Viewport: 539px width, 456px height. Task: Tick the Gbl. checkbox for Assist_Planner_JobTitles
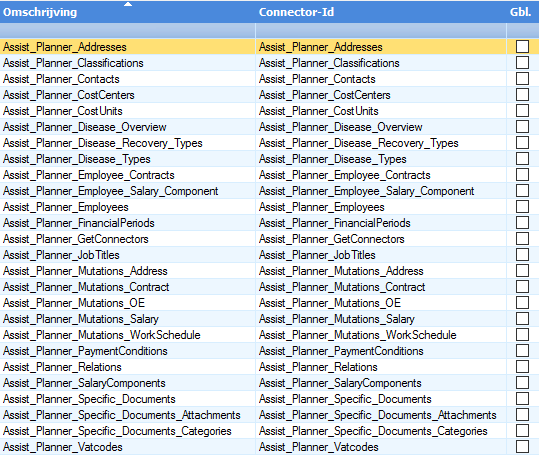[x=522, y=255]
